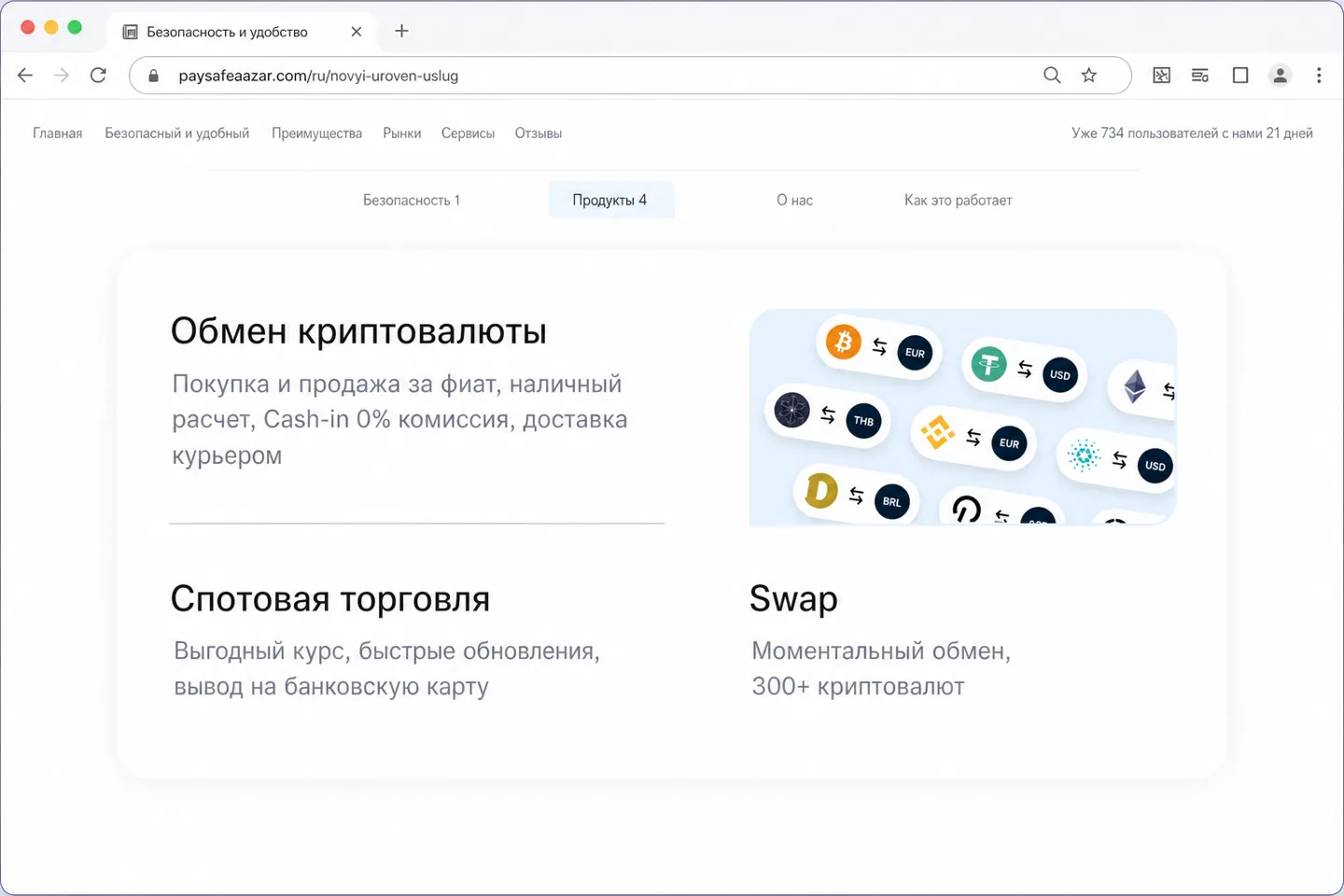Click the Dogecoin "D" coin icon
This screenshot has height=896, width=1344.
tap(820, 490)
